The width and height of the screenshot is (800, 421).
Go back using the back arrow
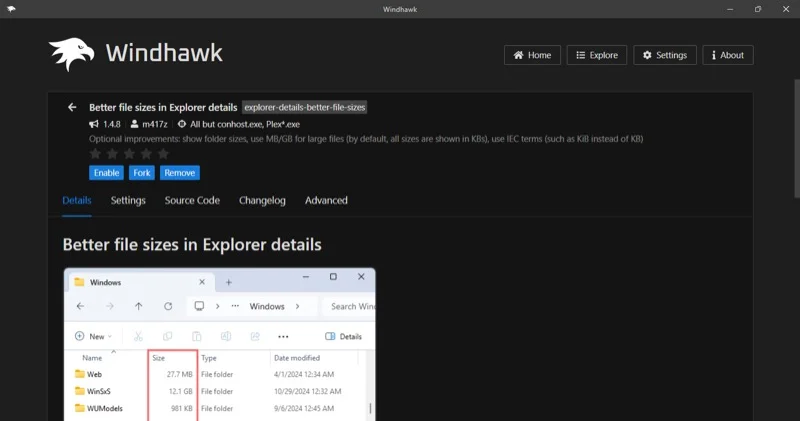point(72,107)
